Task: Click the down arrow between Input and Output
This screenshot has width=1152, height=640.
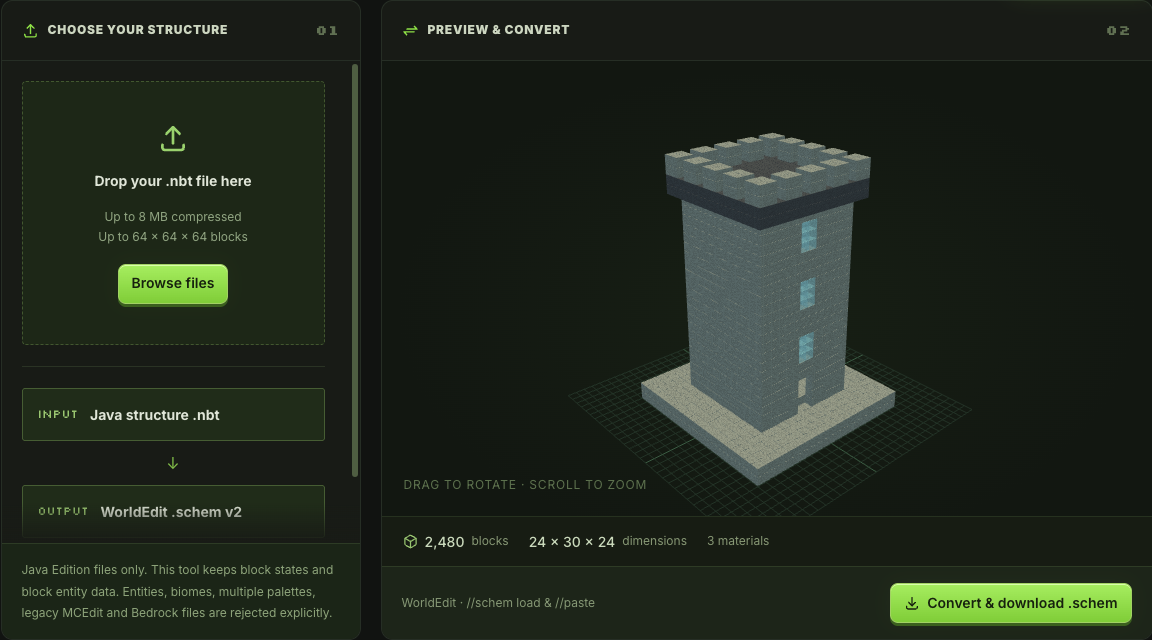Action: pyautogui.click(x=173, y=463)
